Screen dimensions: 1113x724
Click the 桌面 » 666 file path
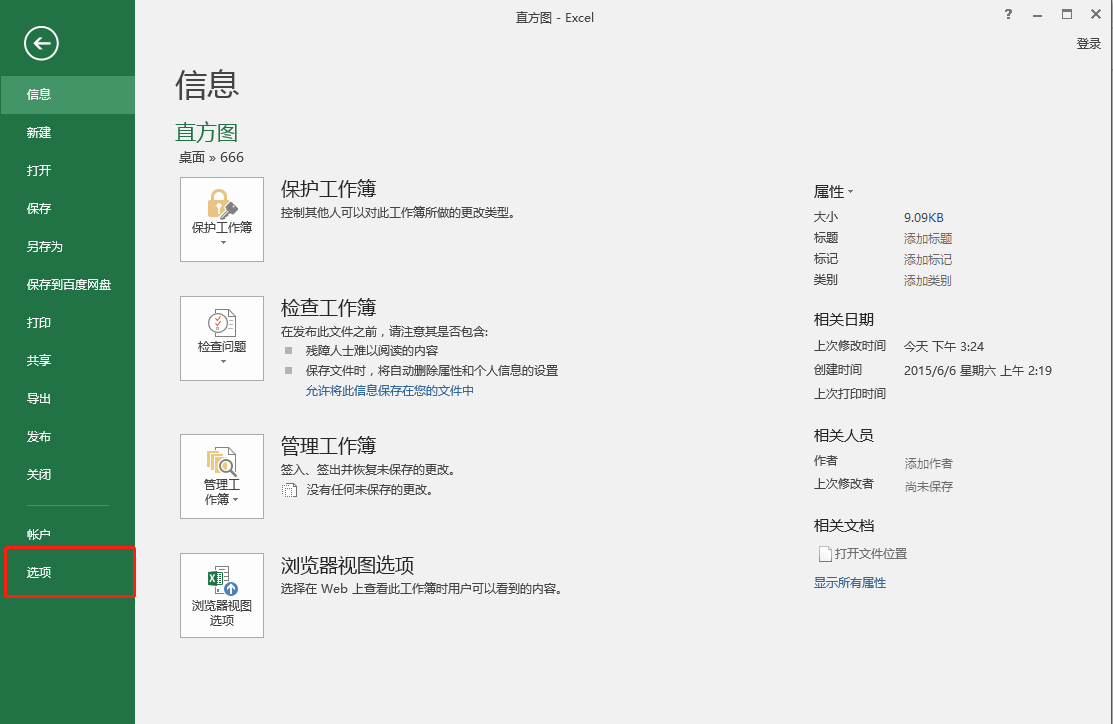211,158
